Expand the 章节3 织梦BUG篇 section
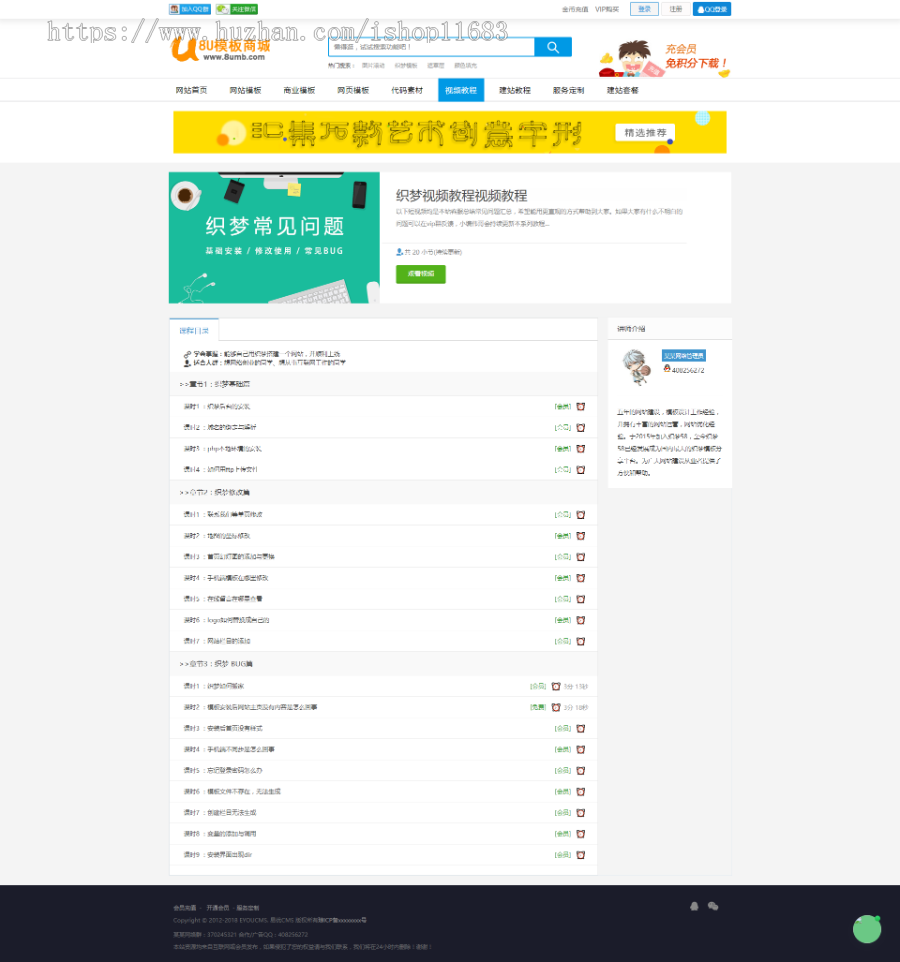This screenshot has width=900, height=962. tap(218, 663)
